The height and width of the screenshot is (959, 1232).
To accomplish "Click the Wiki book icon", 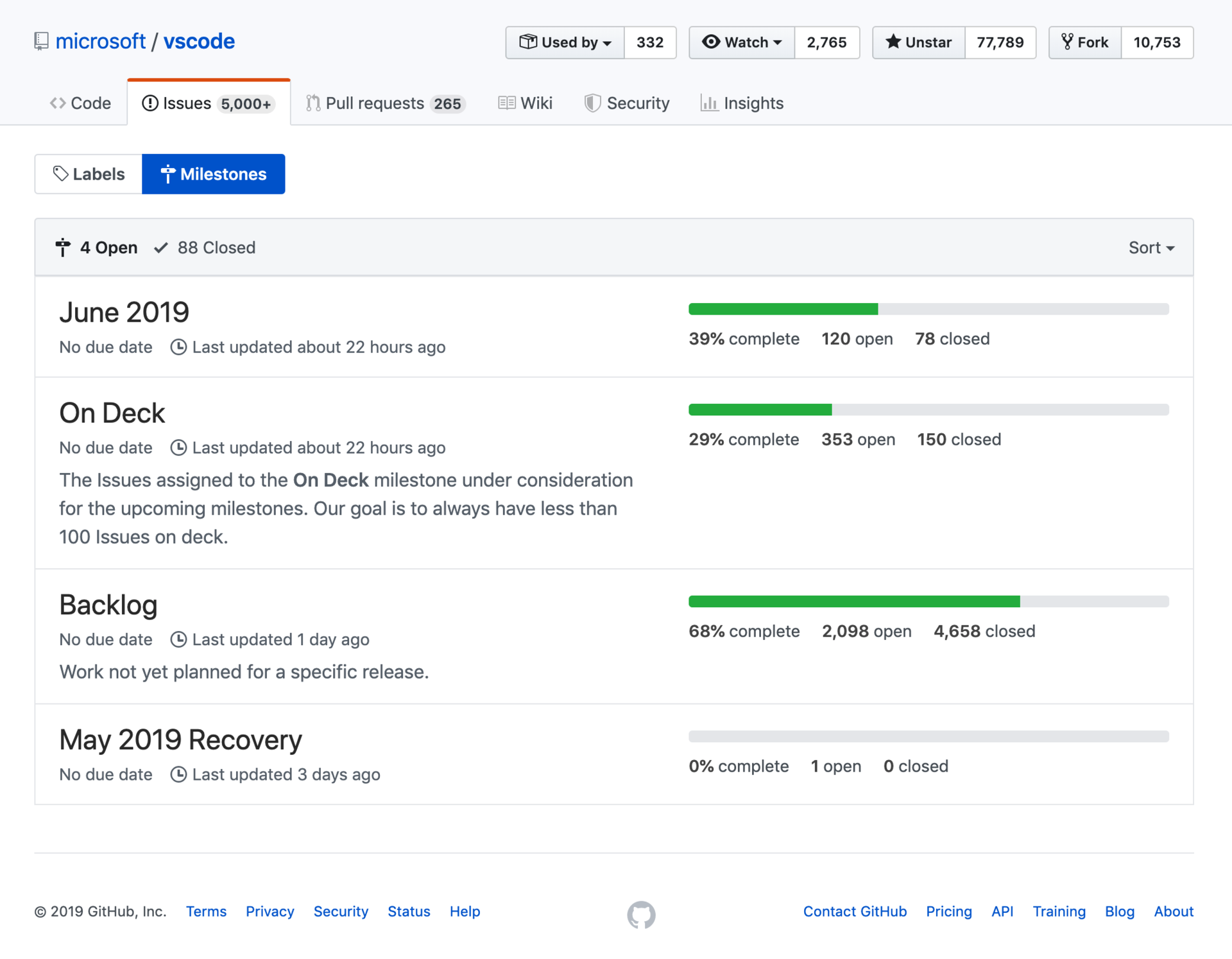I will click(506, 103).
